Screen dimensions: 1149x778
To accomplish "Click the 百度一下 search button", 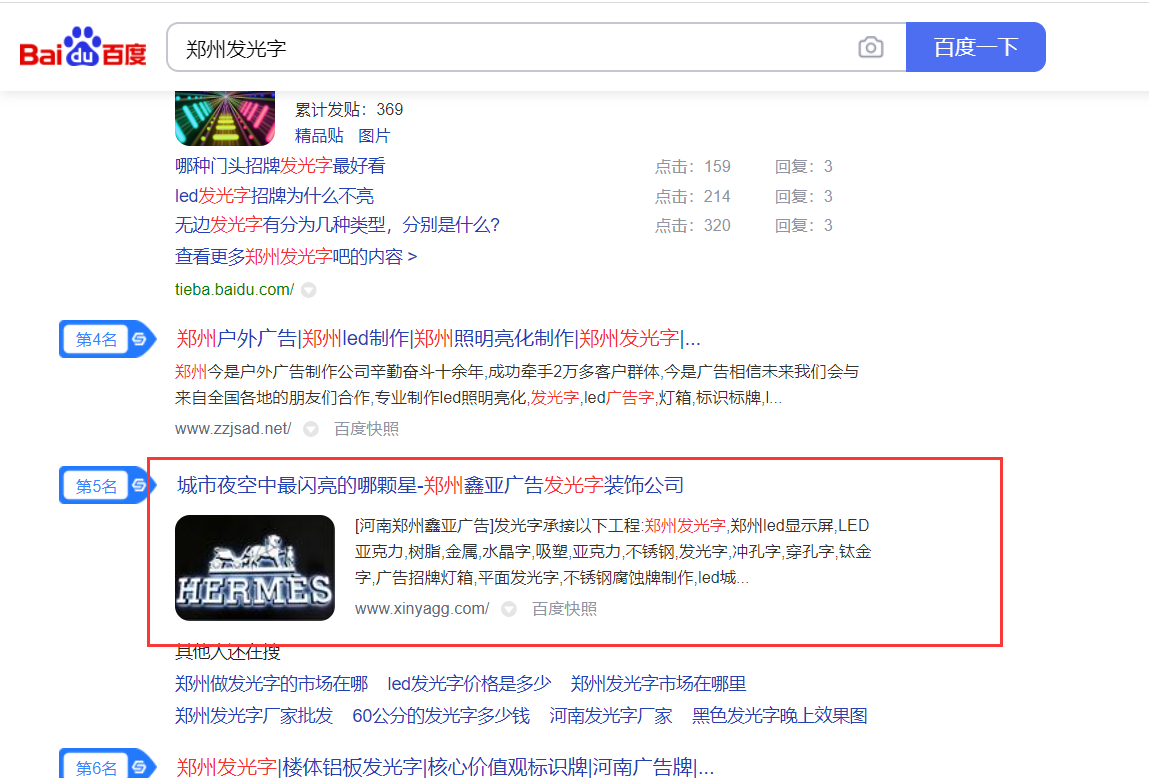I will click(x=975, y=47).
